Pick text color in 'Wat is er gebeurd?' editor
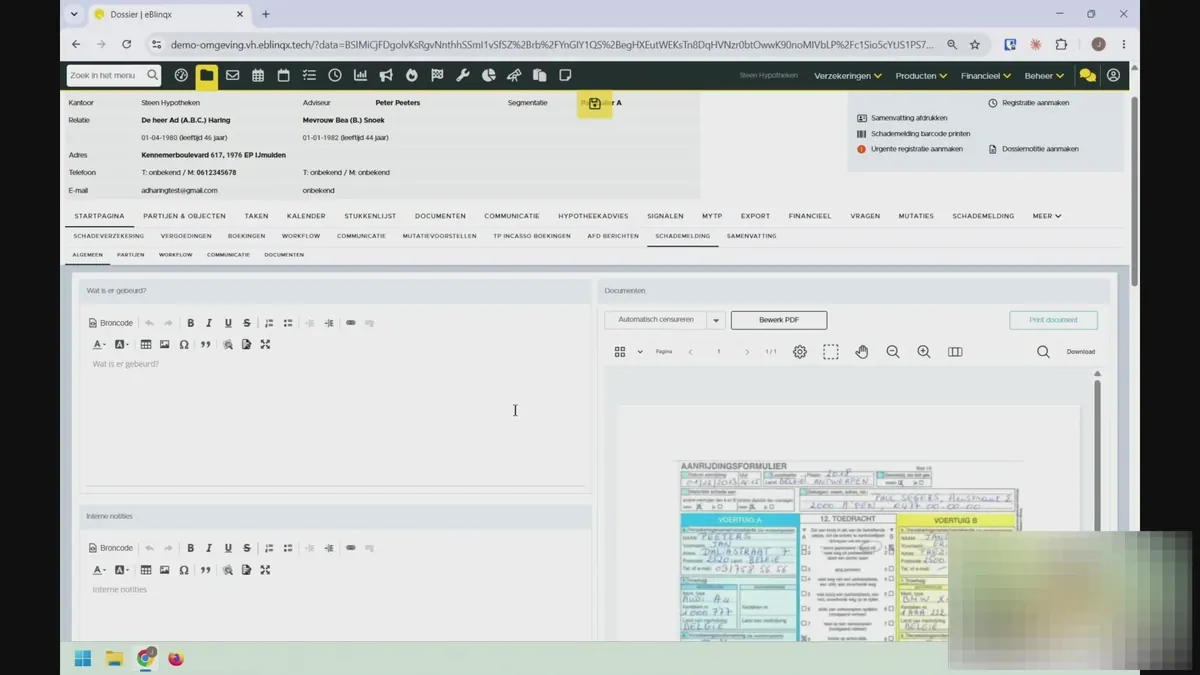The image size is (1200, 675). tap(99, 344)
